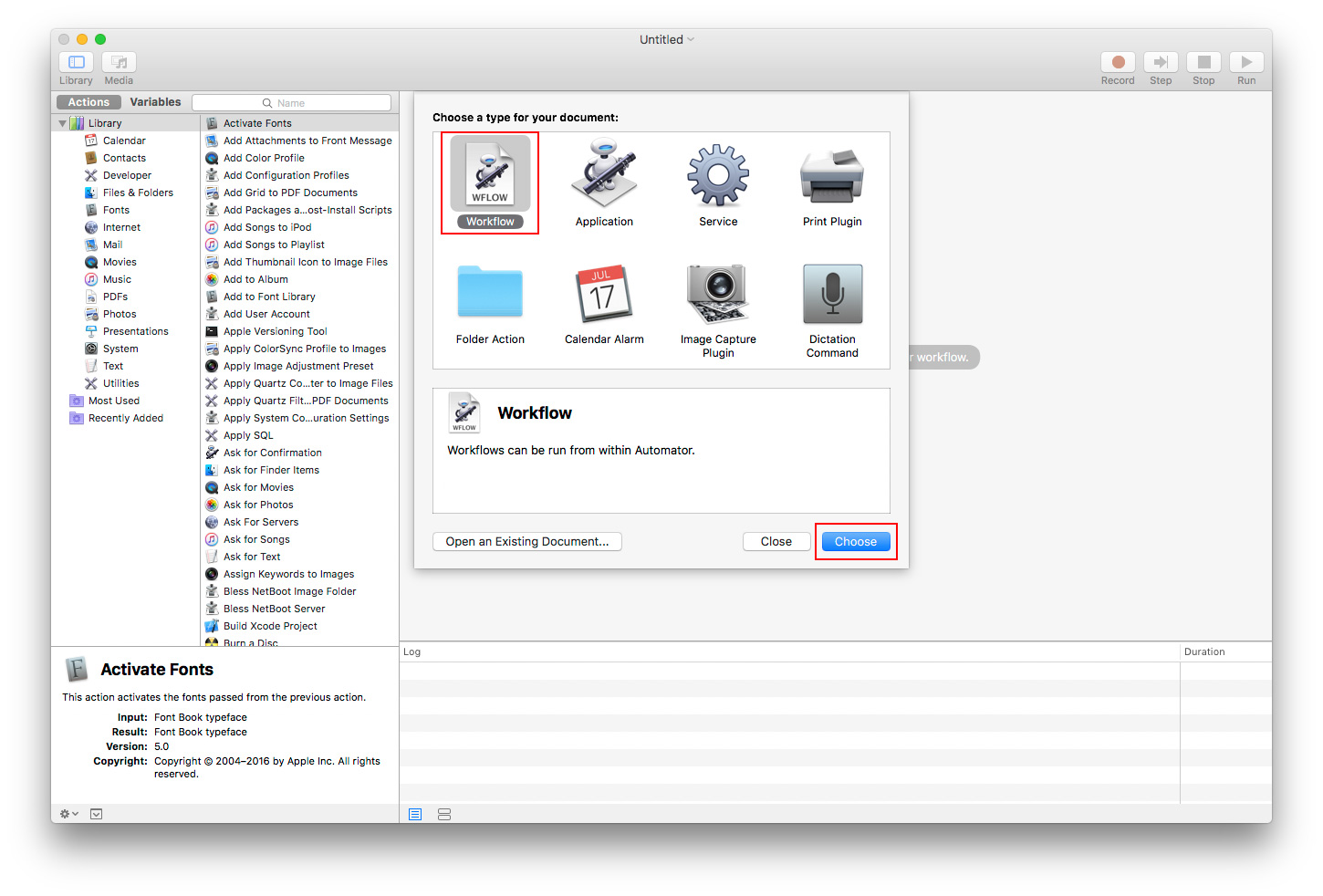Open the Most Used smart group
This screenshot has height=896, width=1323.
pos(114,401)
